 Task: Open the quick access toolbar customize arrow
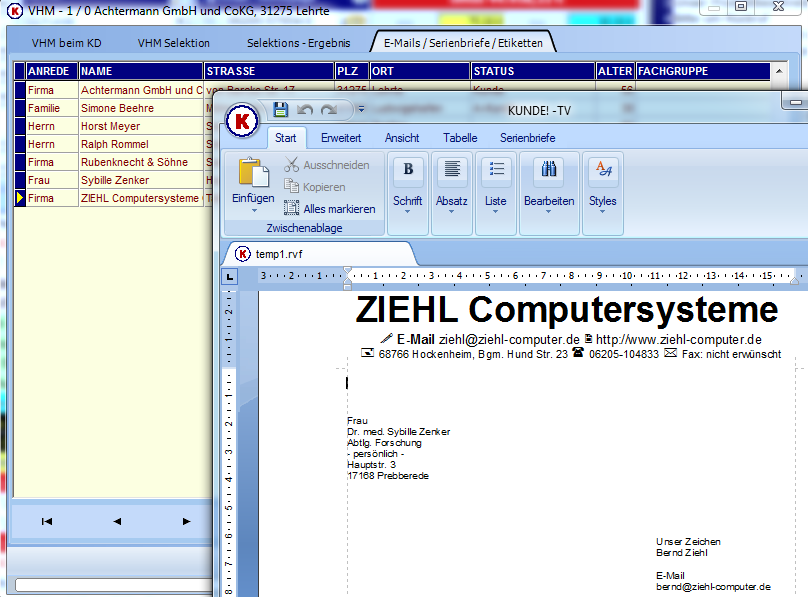click(361, 109)
